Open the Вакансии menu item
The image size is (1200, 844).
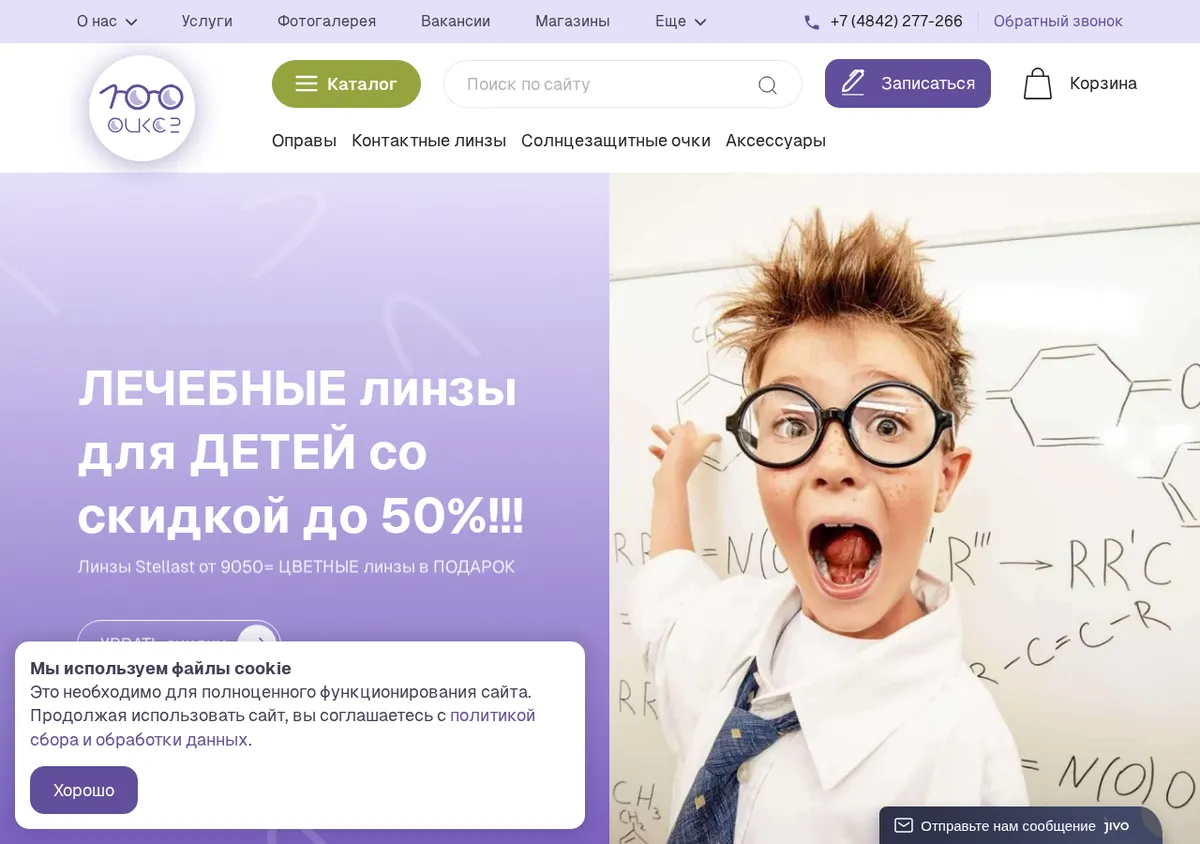coord(456,21)
